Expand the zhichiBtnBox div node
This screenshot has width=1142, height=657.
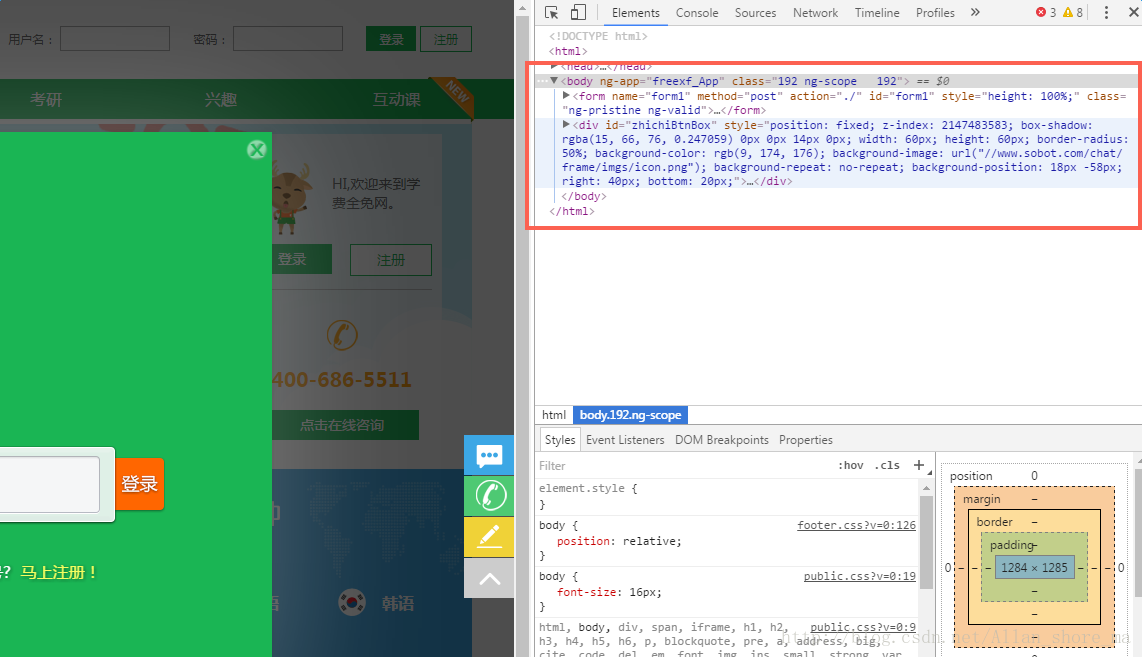pos(566,125)
